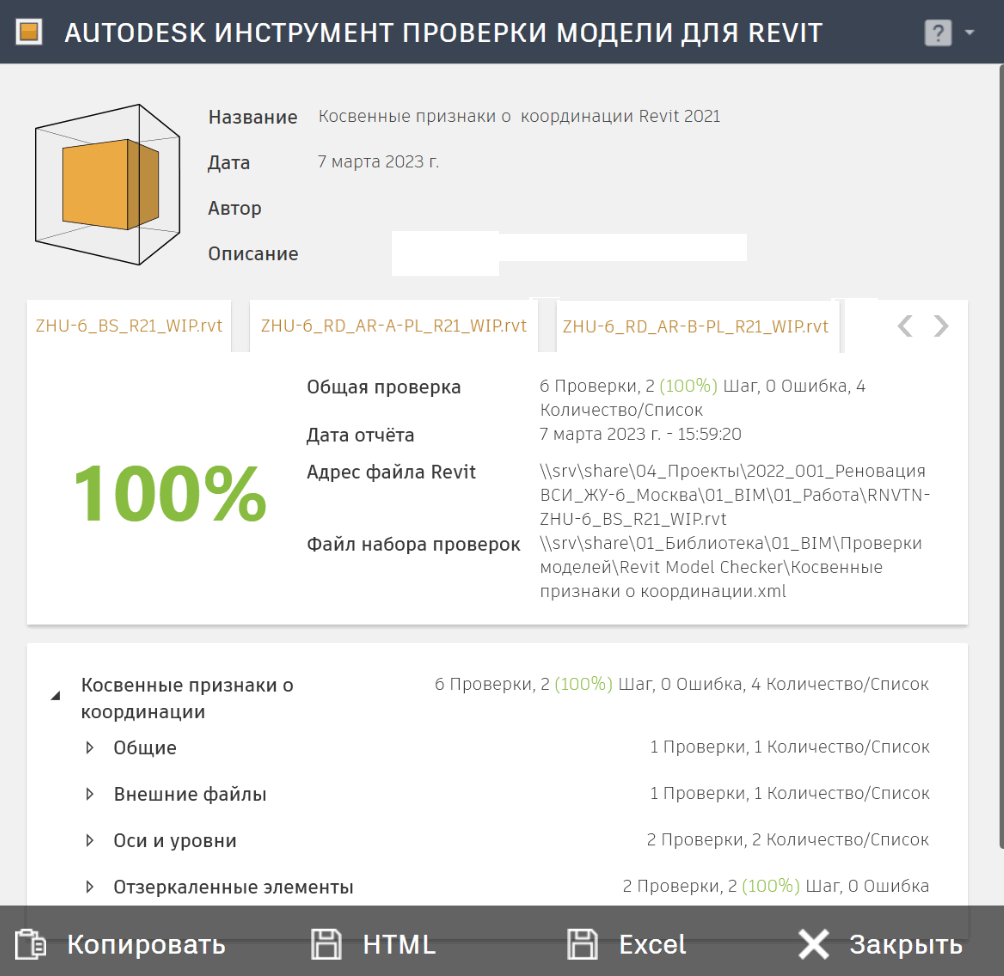The image size is (1004, 976).
Task: Select the Оси и уровни row label
Action: (x=175, y=840)
